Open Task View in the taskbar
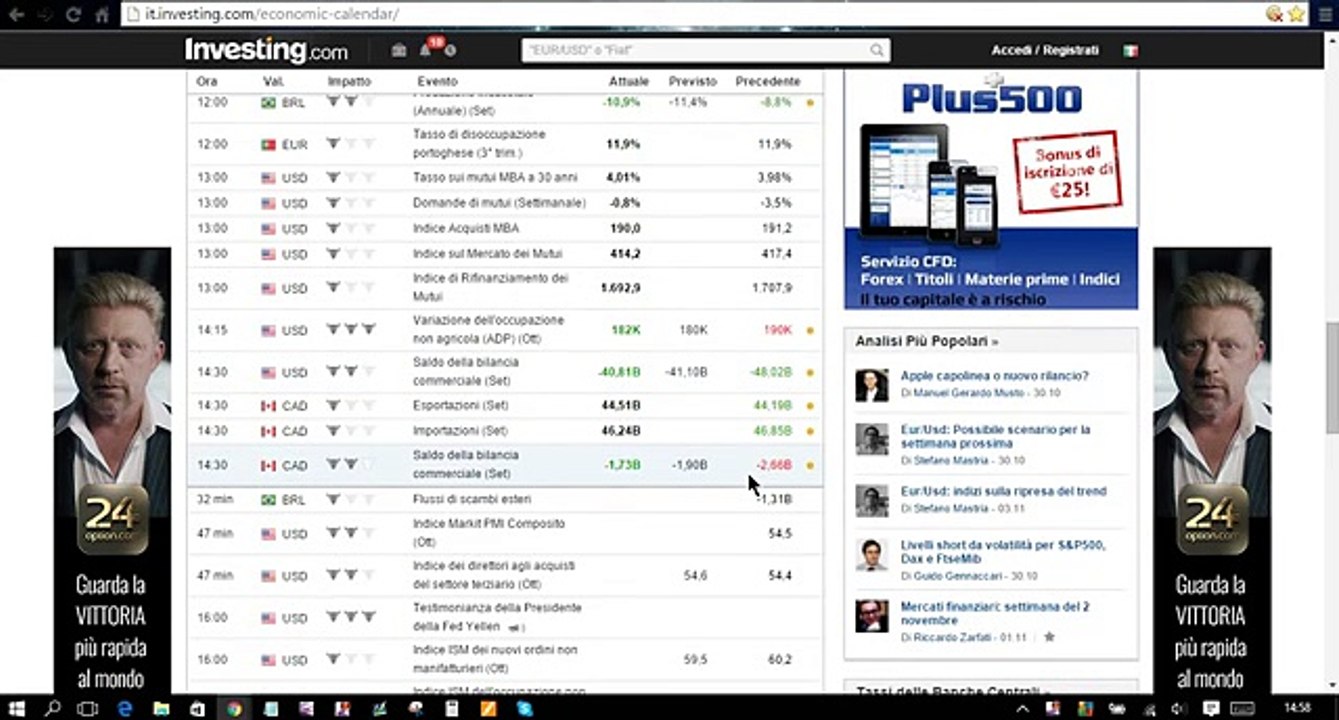1339x720 pixels. pos(88,707)
